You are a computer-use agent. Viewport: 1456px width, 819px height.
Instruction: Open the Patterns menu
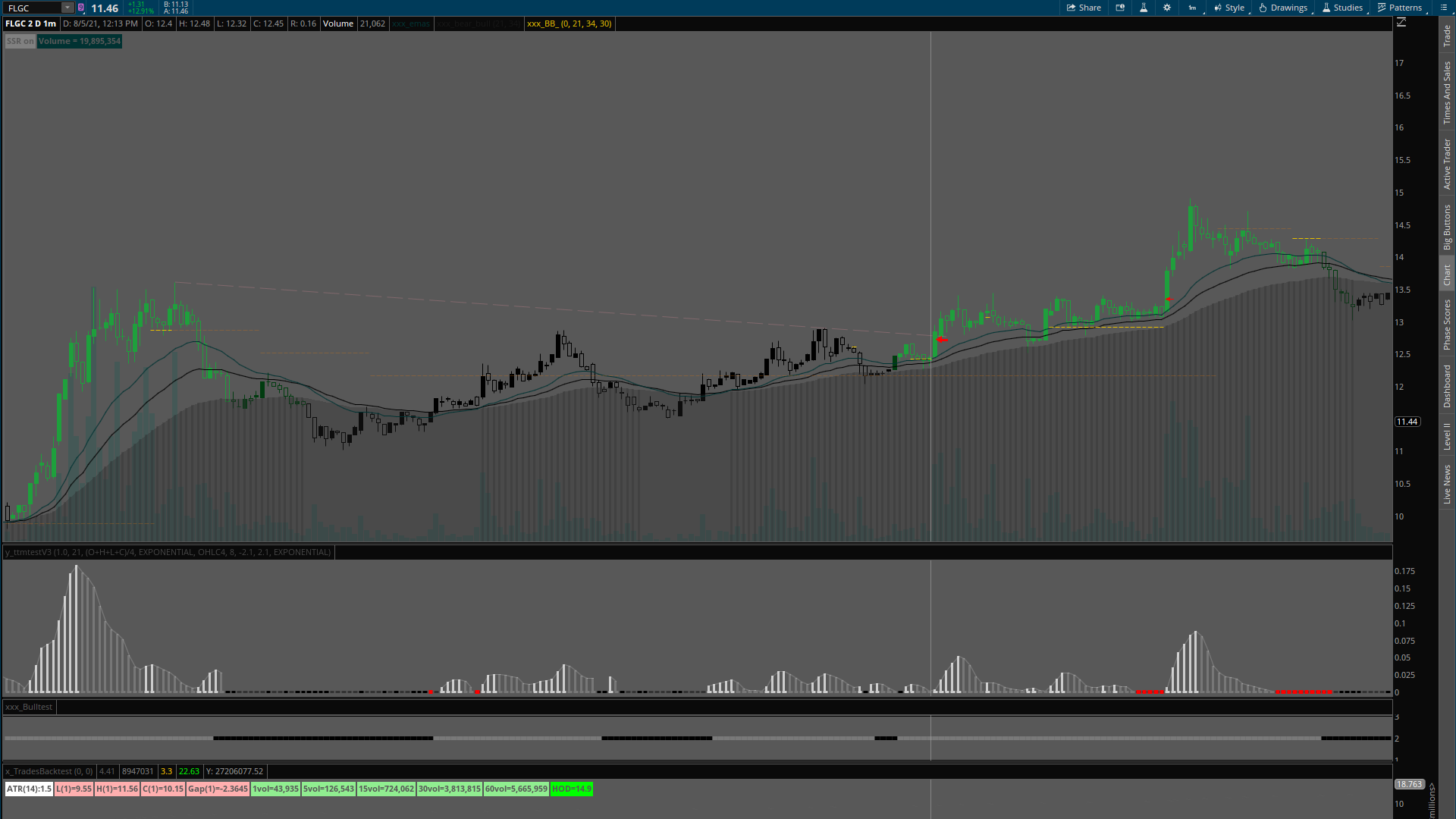(1400, 8)
